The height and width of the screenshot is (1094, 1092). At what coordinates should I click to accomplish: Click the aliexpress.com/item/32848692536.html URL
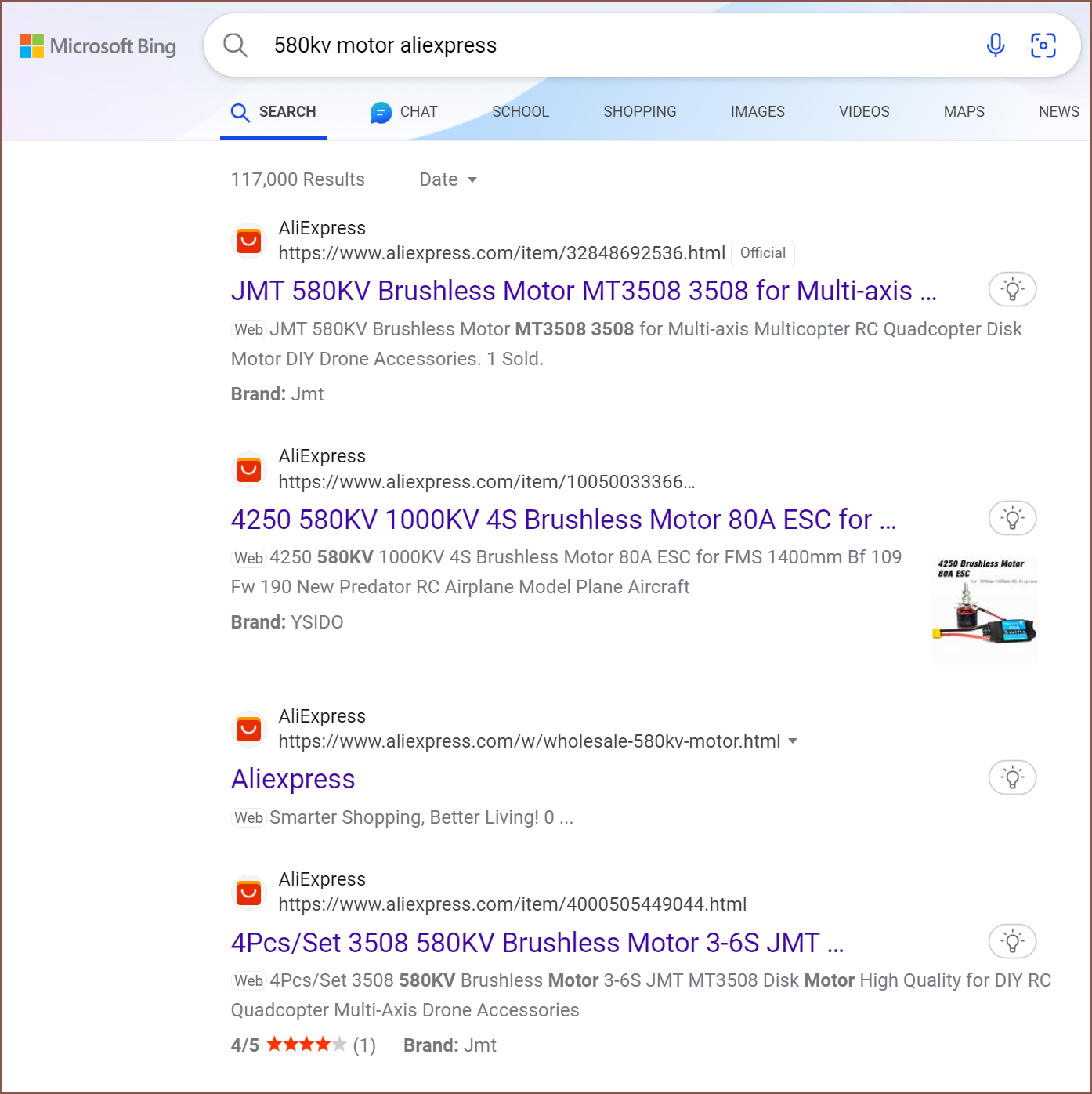pos(502,253)
